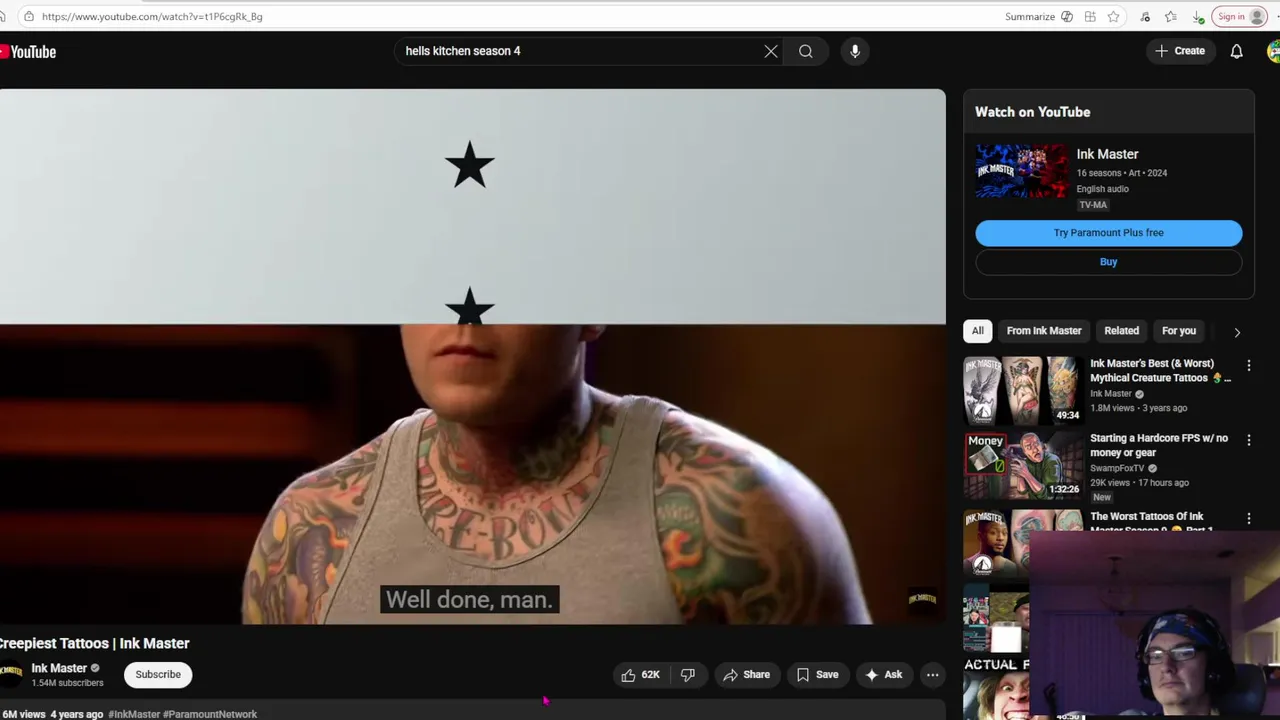Click the #InkMaster hashtag
1280x720 pixels.
134,714
